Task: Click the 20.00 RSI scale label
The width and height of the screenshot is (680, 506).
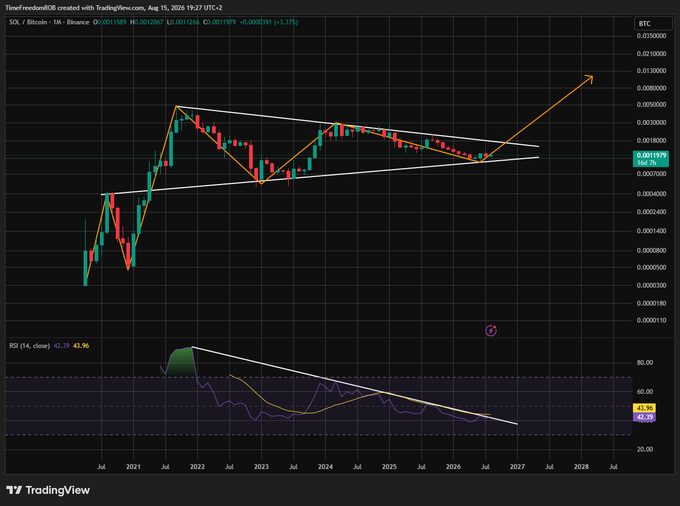Action: pyautogui.click(x=645, y=449)
